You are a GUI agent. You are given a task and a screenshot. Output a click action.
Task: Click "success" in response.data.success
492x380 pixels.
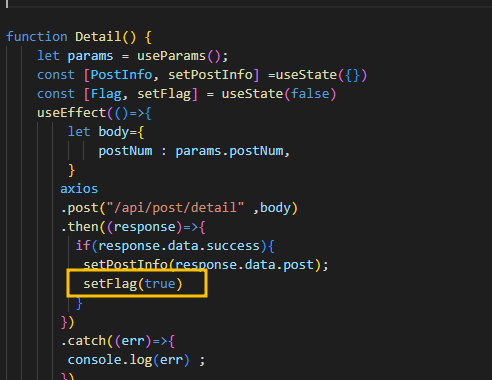point(233,246)
